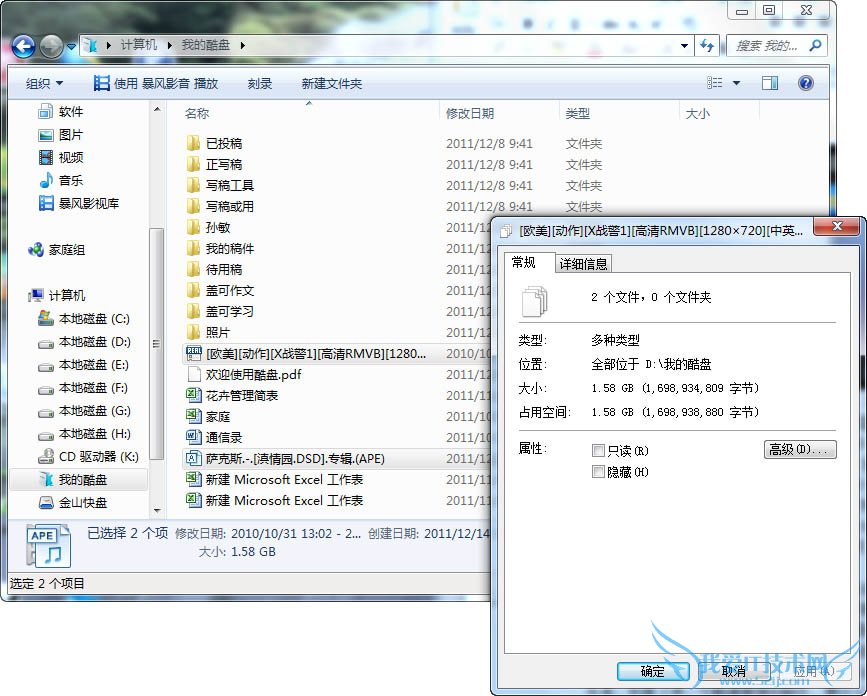867x696 pixels.
Task: Select 花卉管理简表 Excel file icon
Action: pos(193,395)
